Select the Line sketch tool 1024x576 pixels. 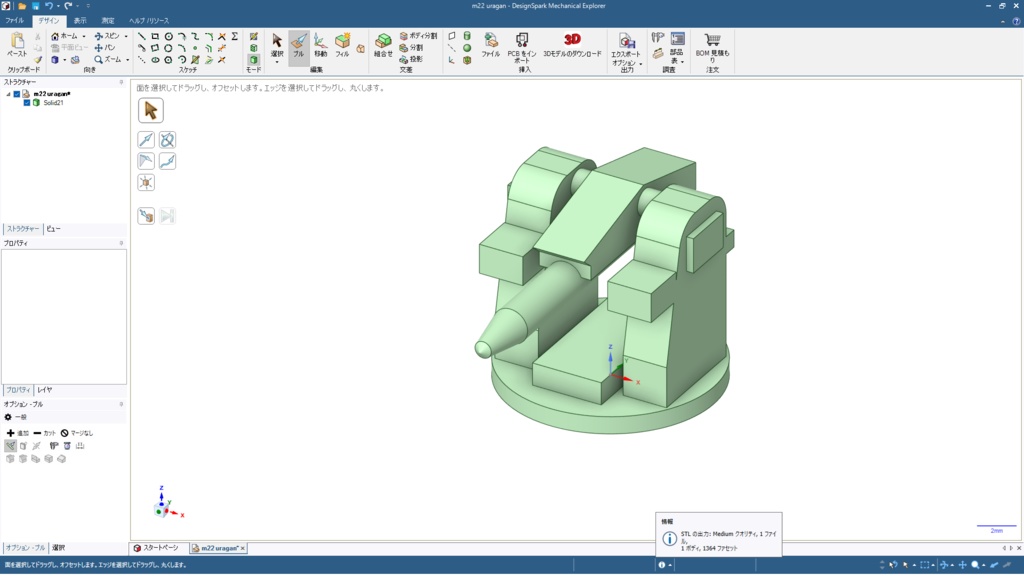pyautogui.click(x=142, y=37)
